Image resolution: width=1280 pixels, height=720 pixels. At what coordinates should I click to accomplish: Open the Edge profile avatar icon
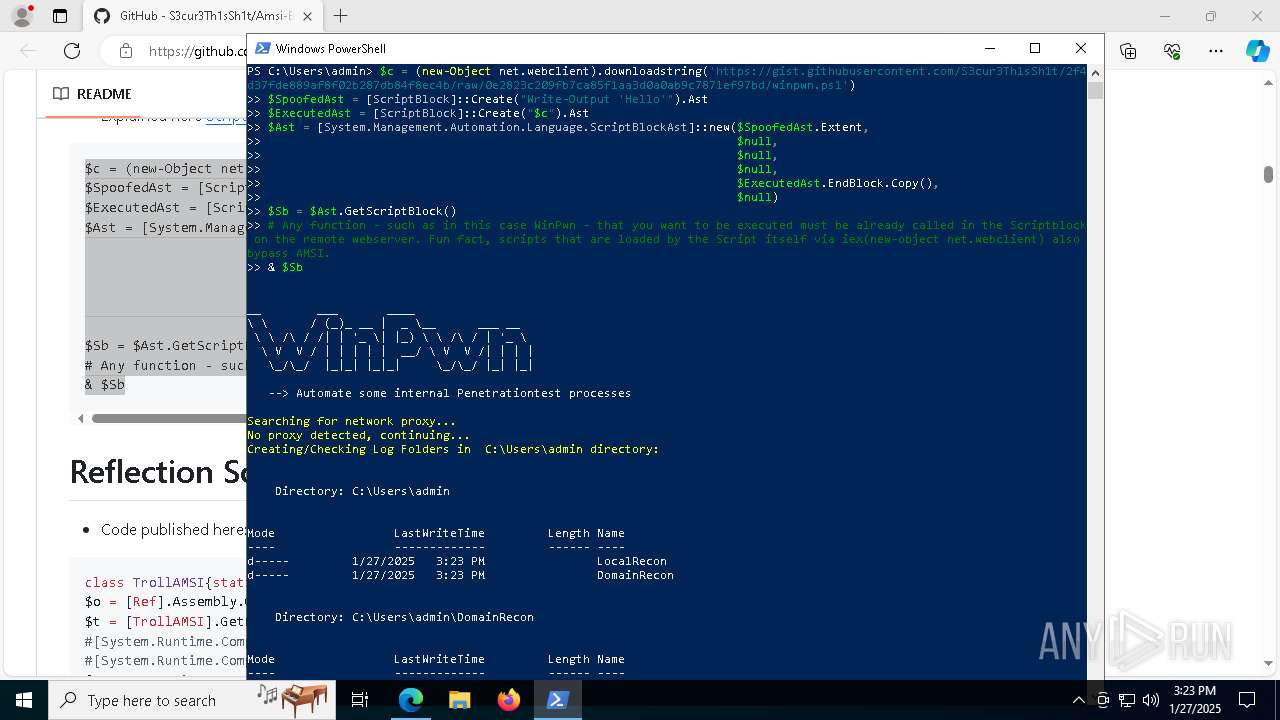22,16
